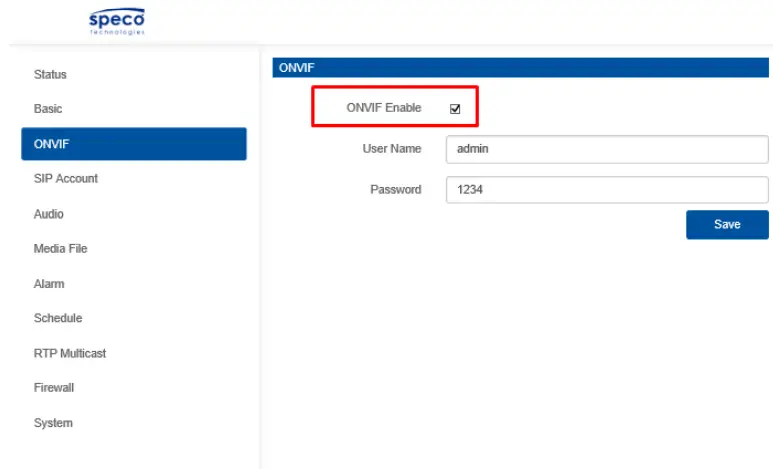The image size is (773, 469).
Task: Open the System page
Action: pos(53,423)
